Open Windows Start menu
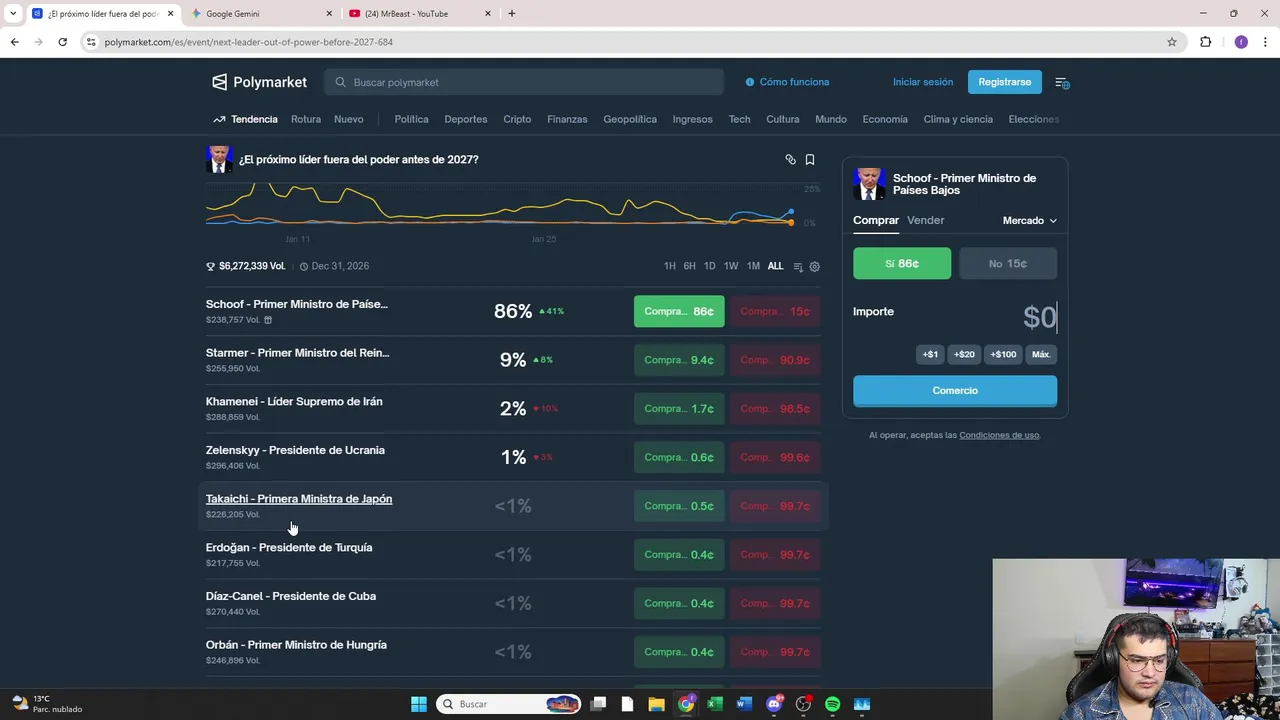Screen dimensions: 1280x720 click(419, 704)
